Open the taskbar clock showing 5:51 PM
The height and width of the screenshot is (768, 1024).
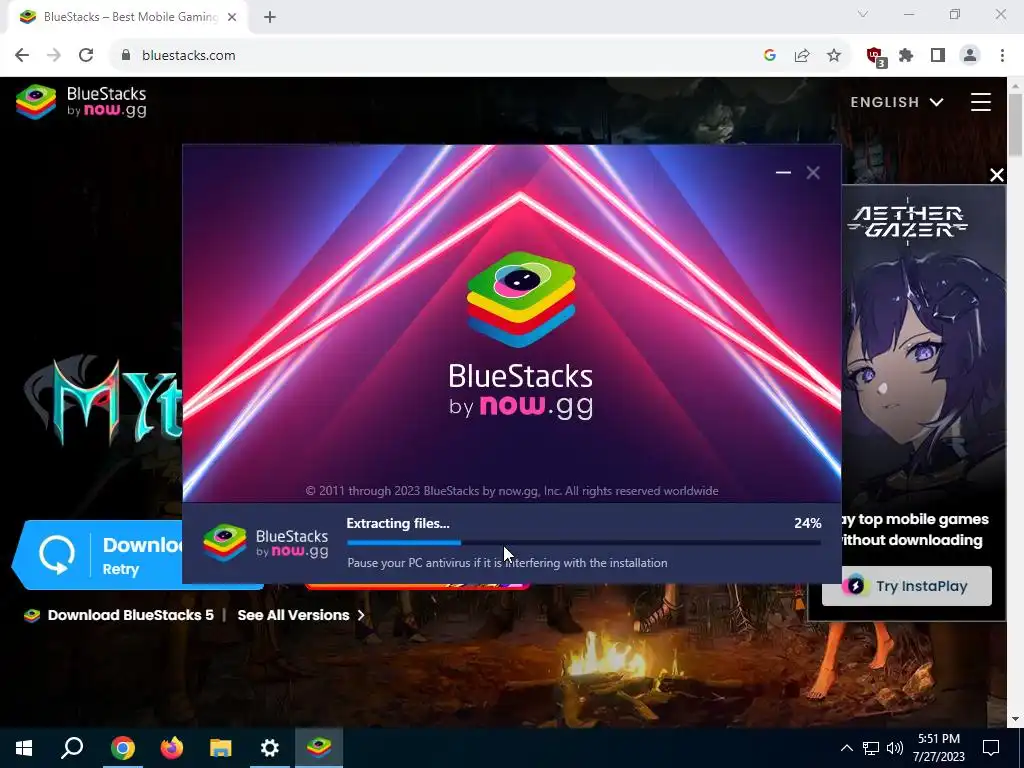(939, 748)
